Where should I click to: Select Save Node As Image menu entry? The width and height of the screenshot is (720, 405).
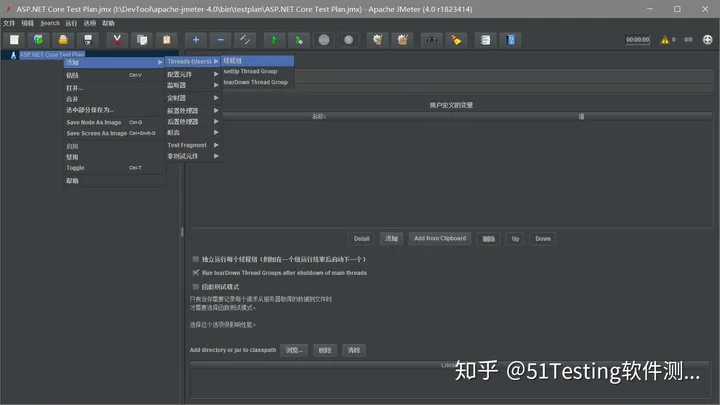114,122
